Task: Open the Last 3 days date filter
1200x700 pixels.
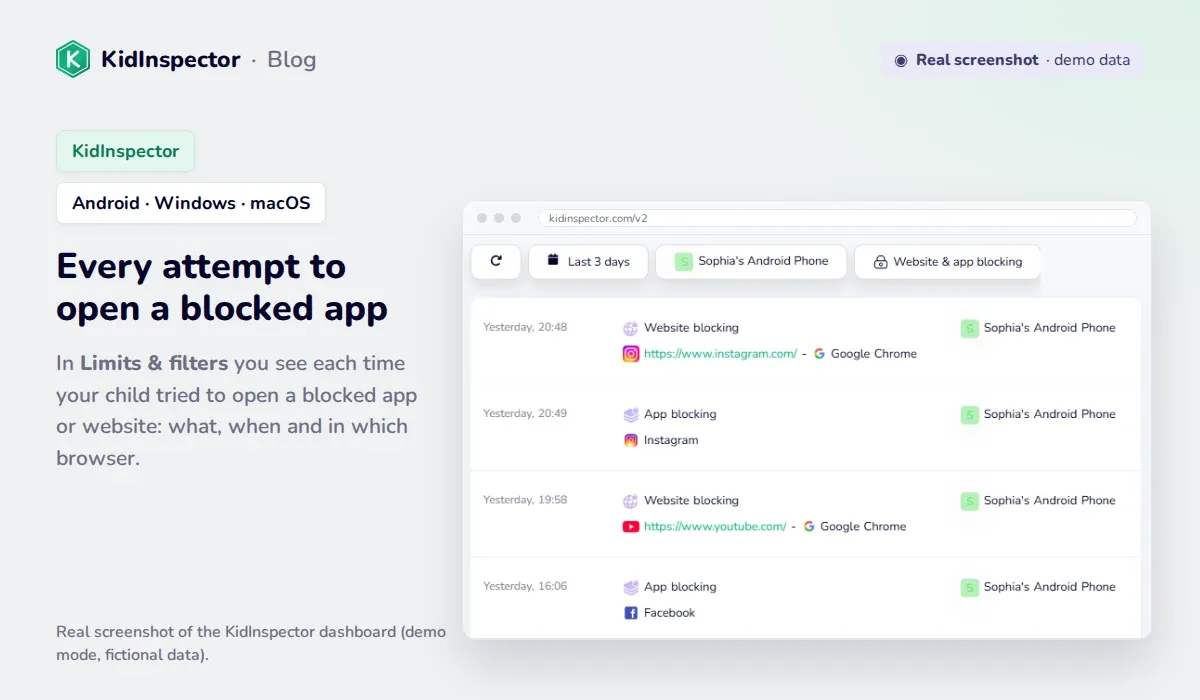Action: click(588, 261)
